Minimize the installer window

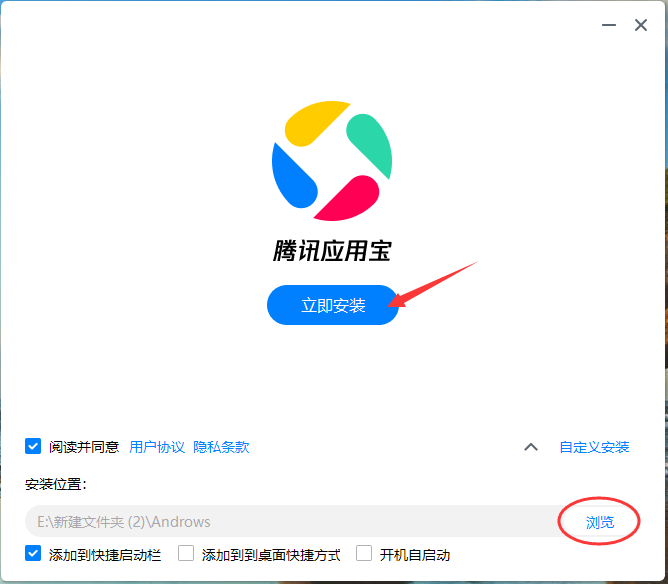[609, 25]
